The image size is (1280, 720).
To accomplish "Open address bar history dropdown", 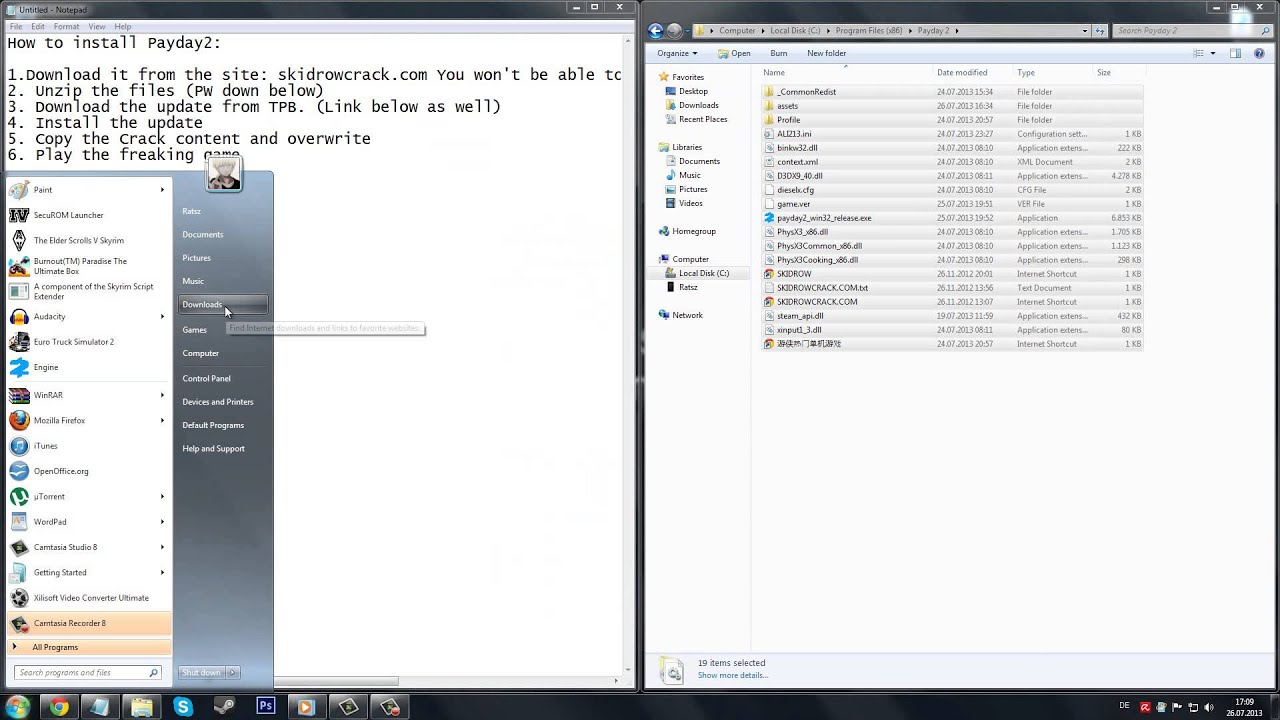I will tap(1086, 31).
